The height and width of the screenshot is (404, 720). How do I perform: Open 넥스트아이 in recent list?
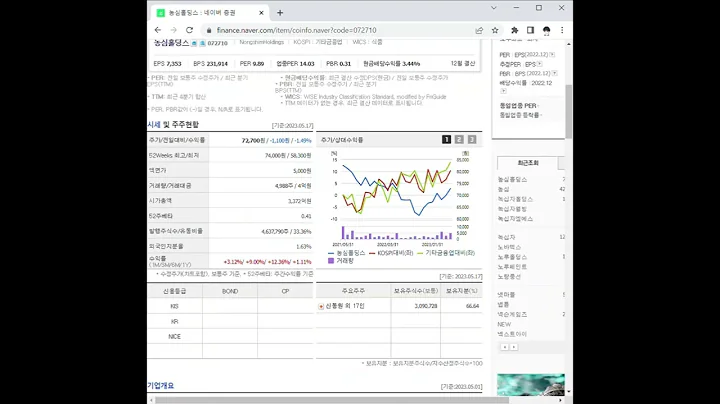point(512,334)
